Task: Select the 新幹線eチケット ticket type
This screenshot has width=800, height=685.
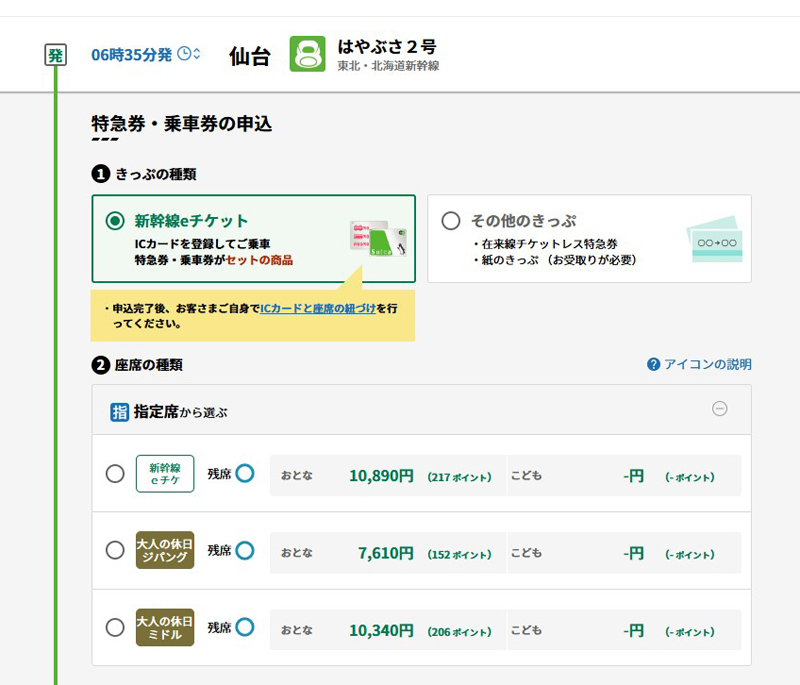Action: pos(115,221)
